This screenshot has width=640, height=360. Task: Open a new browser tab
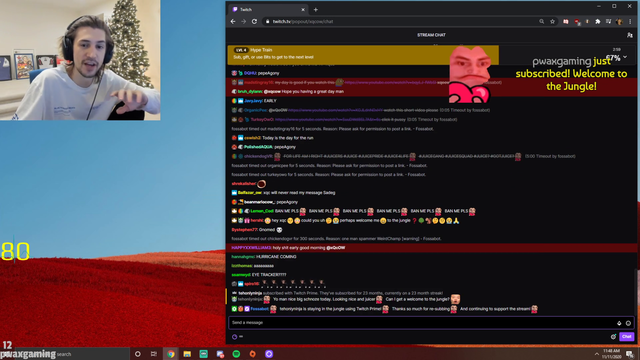[x=316, y=9]
